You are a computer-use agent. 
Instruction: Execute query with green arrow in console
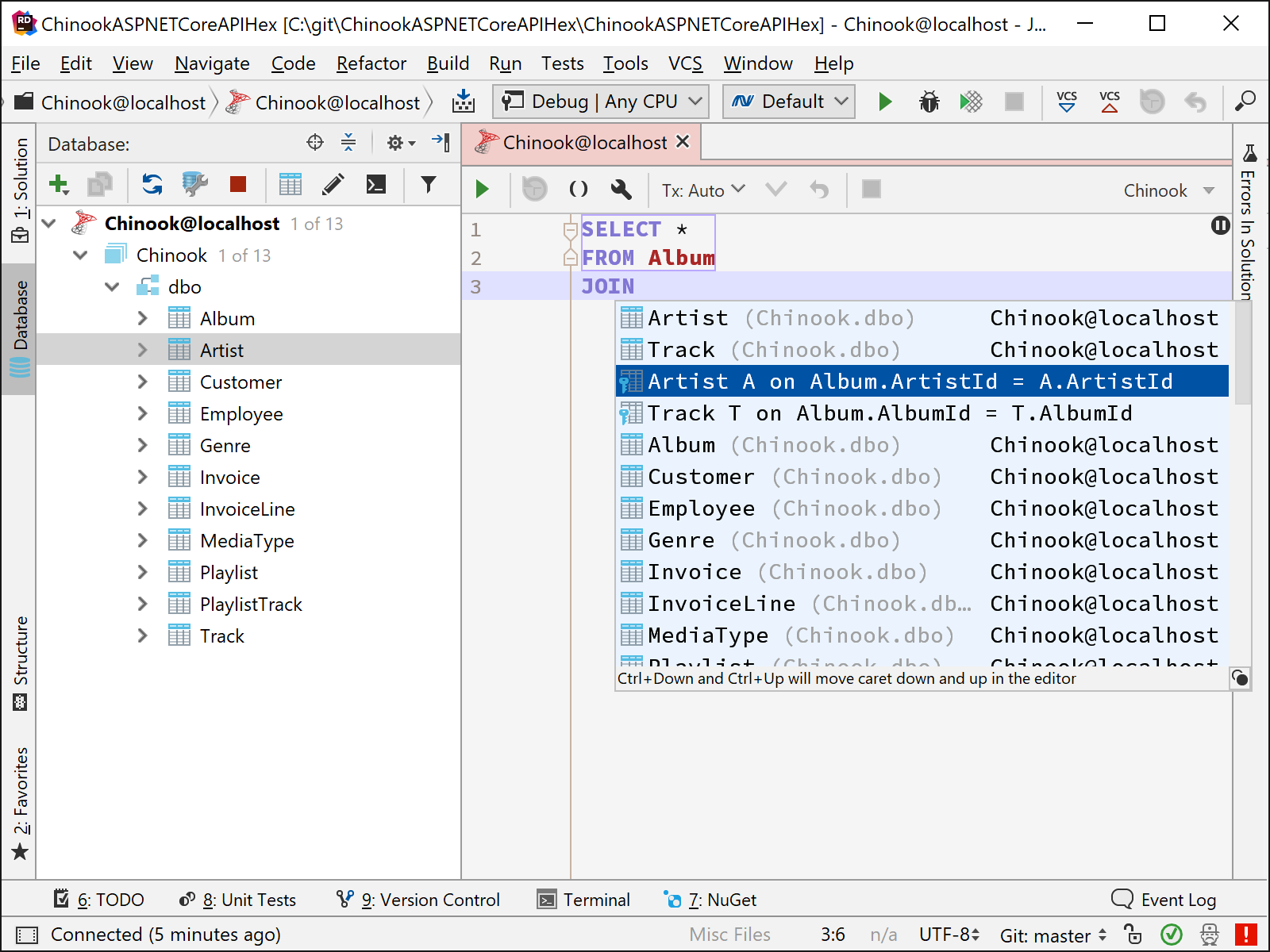(482, 190)
